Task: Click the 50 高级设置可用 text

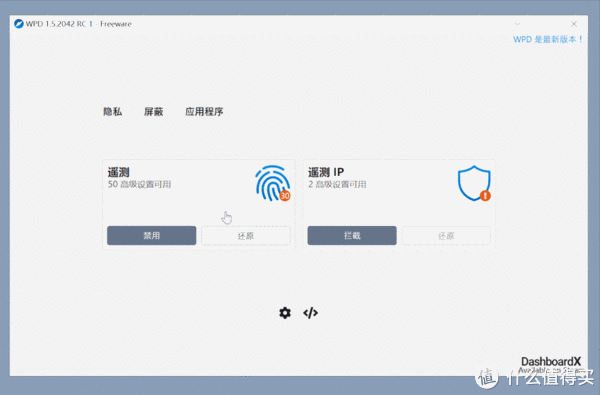Action: pyautogui.click(x=139, y=184)
